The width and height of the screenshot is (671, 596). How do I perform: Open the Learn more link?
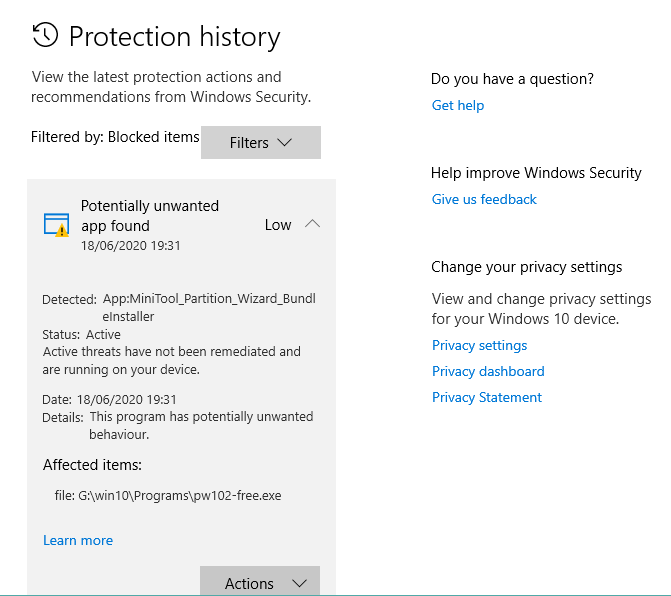coord(78,540)
